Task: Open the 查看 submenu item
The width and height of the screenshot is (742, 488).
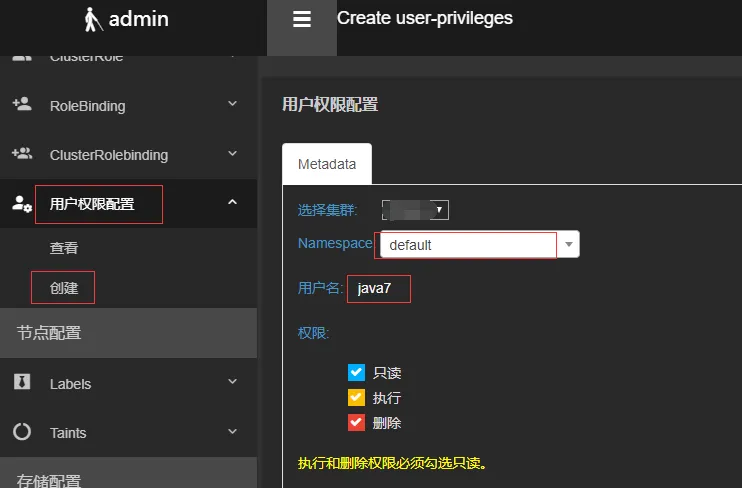Action: (64, 248)
